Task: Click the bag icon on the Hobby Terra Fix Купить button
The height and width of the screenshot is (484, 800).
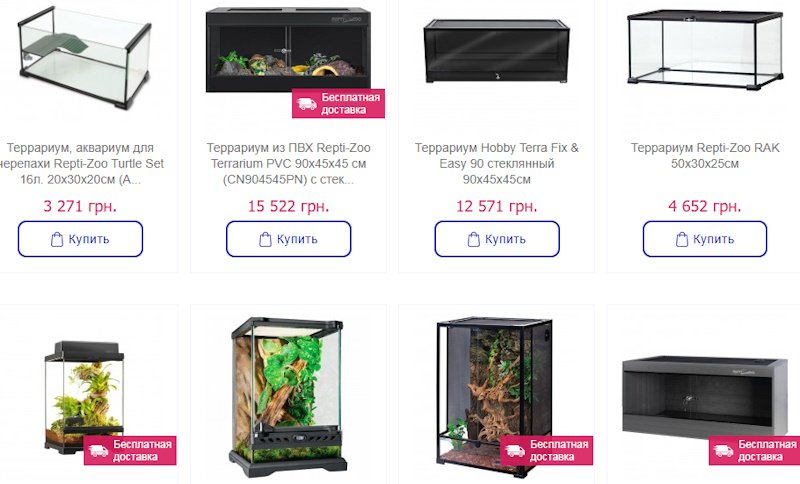Action: 473,239
